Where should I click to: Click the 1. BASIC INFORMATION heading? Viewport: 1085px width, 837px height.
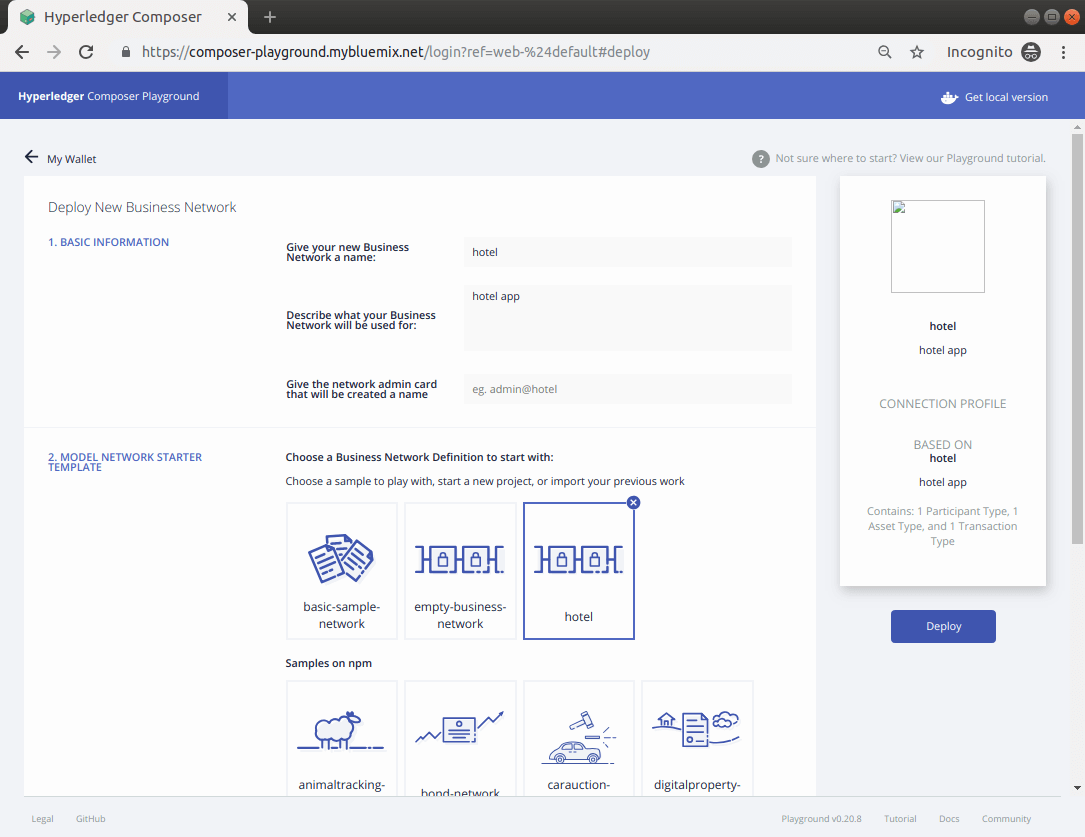108,242
